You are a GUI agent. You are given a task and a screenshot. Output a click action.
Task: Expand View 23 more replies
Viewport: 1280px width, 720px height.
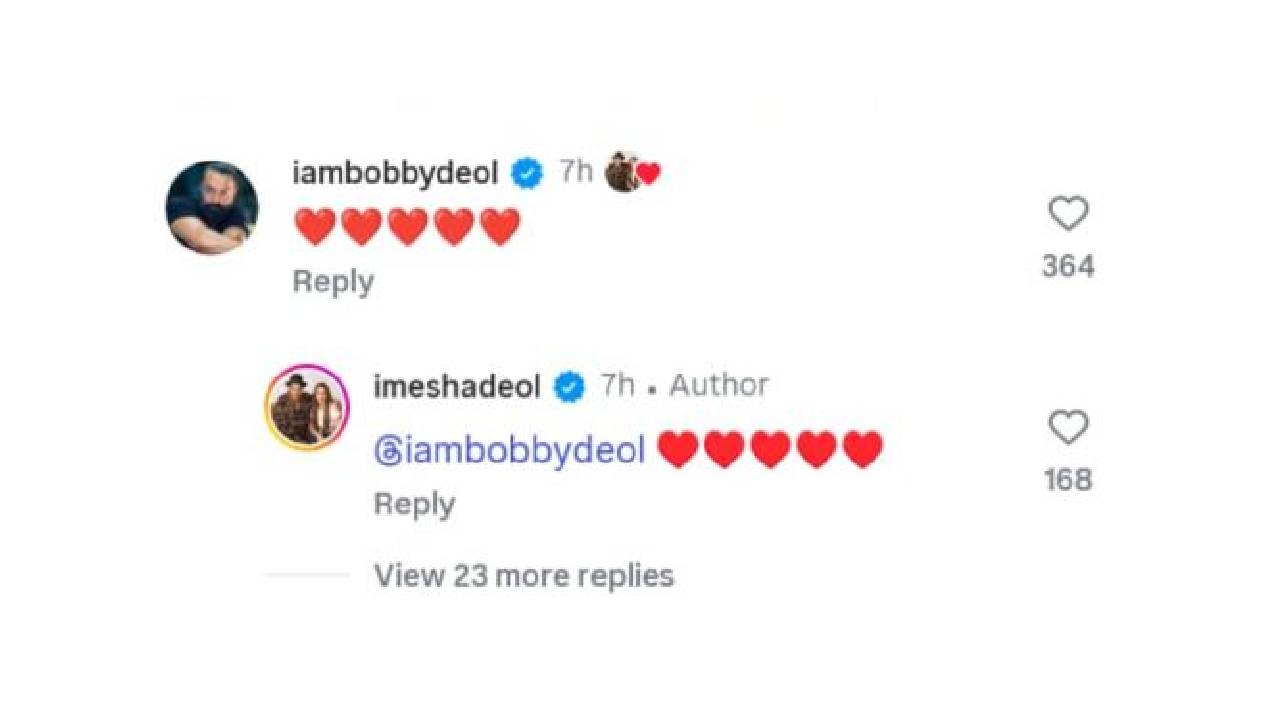tap(524, 576)
